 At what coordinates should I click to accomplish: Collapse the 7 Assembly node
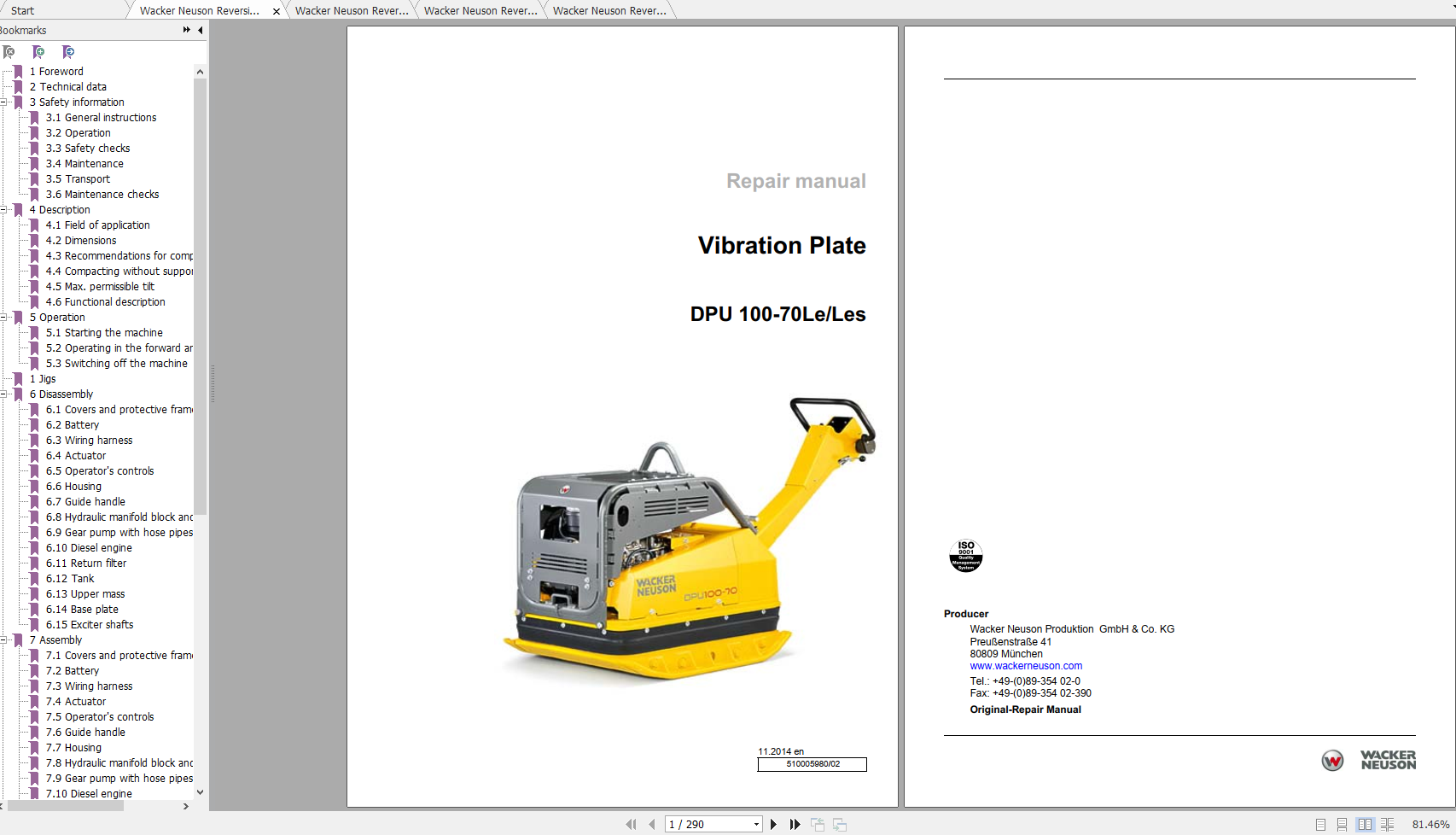tap(4, 640)
